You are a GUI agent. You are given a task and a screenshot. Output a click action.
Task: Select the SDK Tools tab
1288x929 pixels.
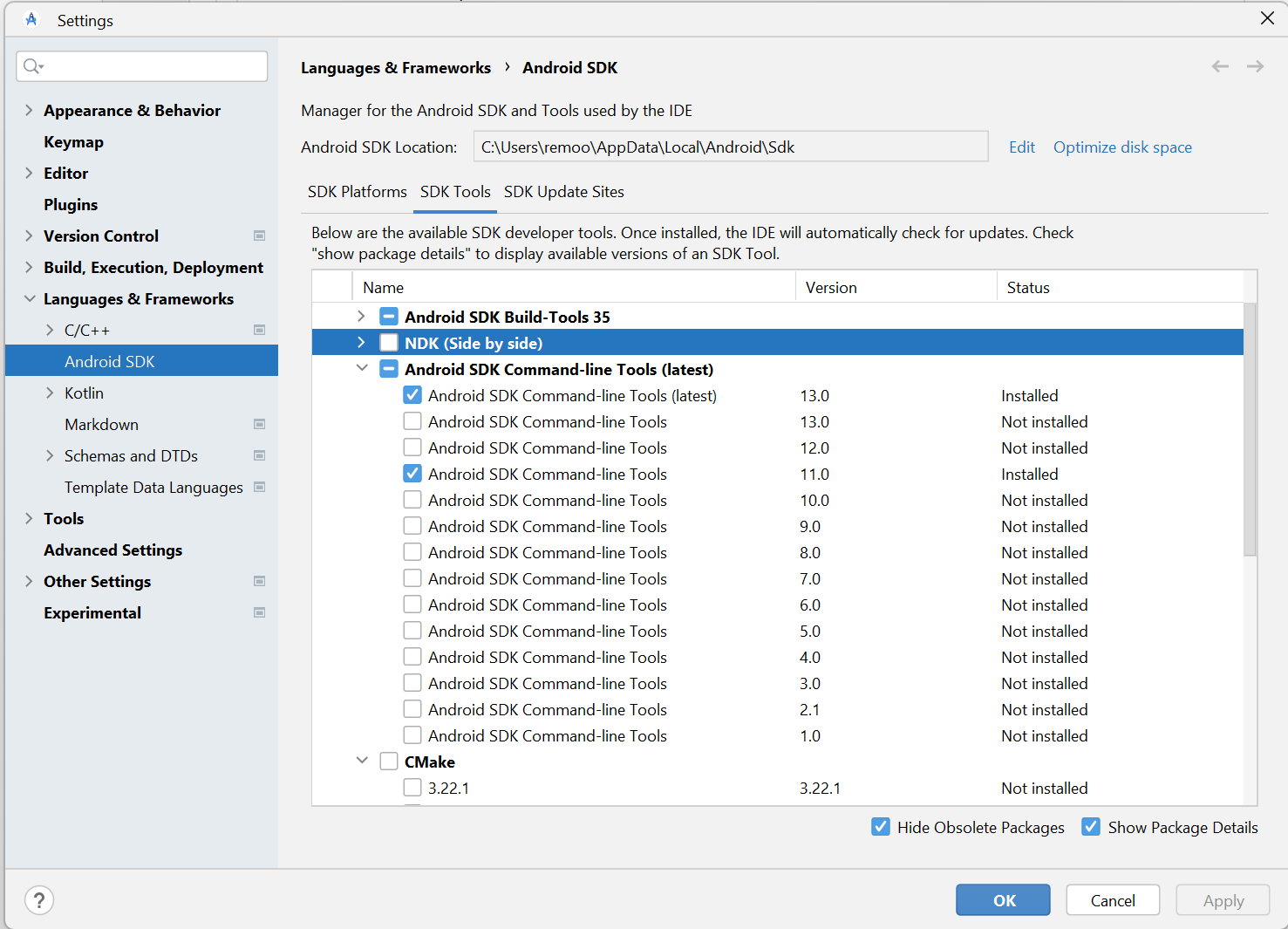pyautogui.click(x=455, y=192)
